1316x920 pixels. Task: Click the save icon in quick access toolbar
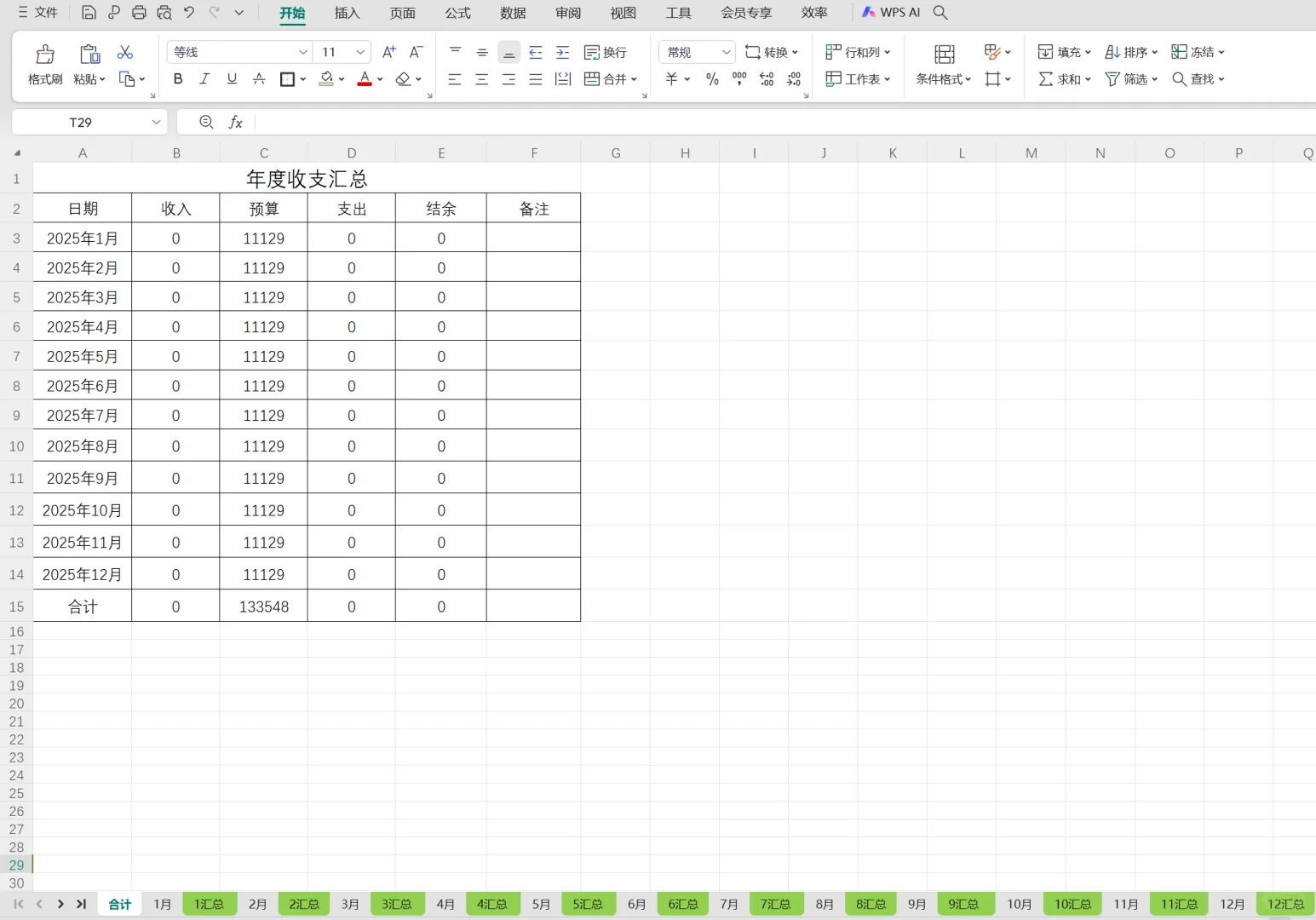coord(89,13)
